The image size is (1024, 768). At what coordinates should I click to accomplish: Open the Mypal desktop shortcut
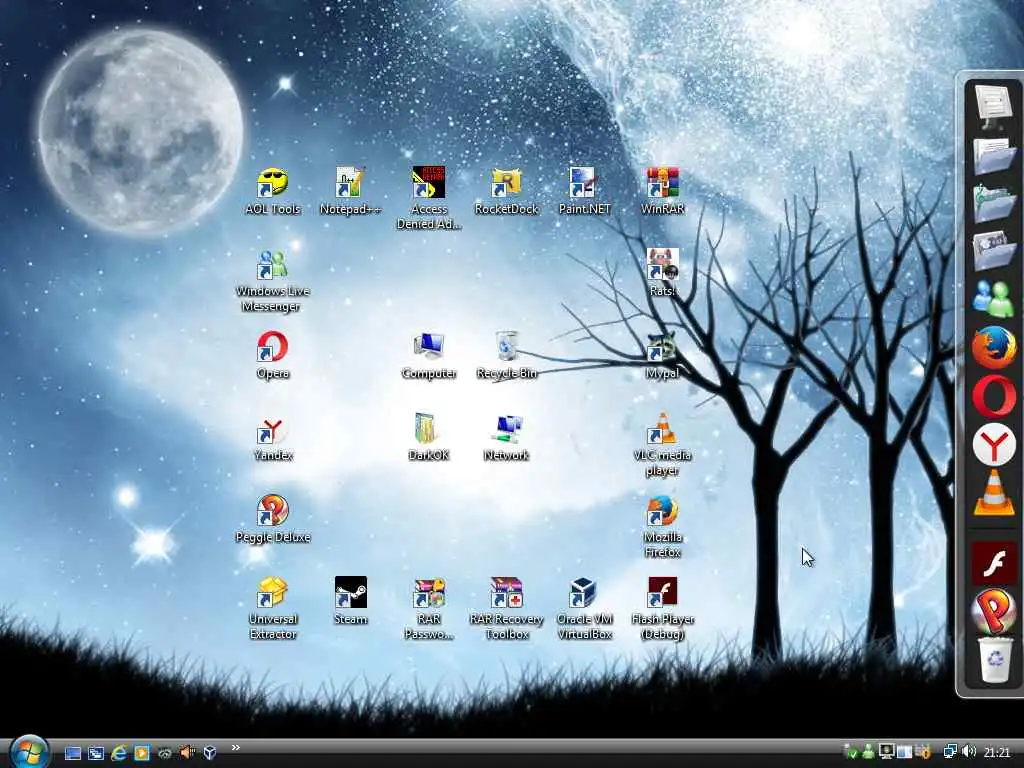662,355
